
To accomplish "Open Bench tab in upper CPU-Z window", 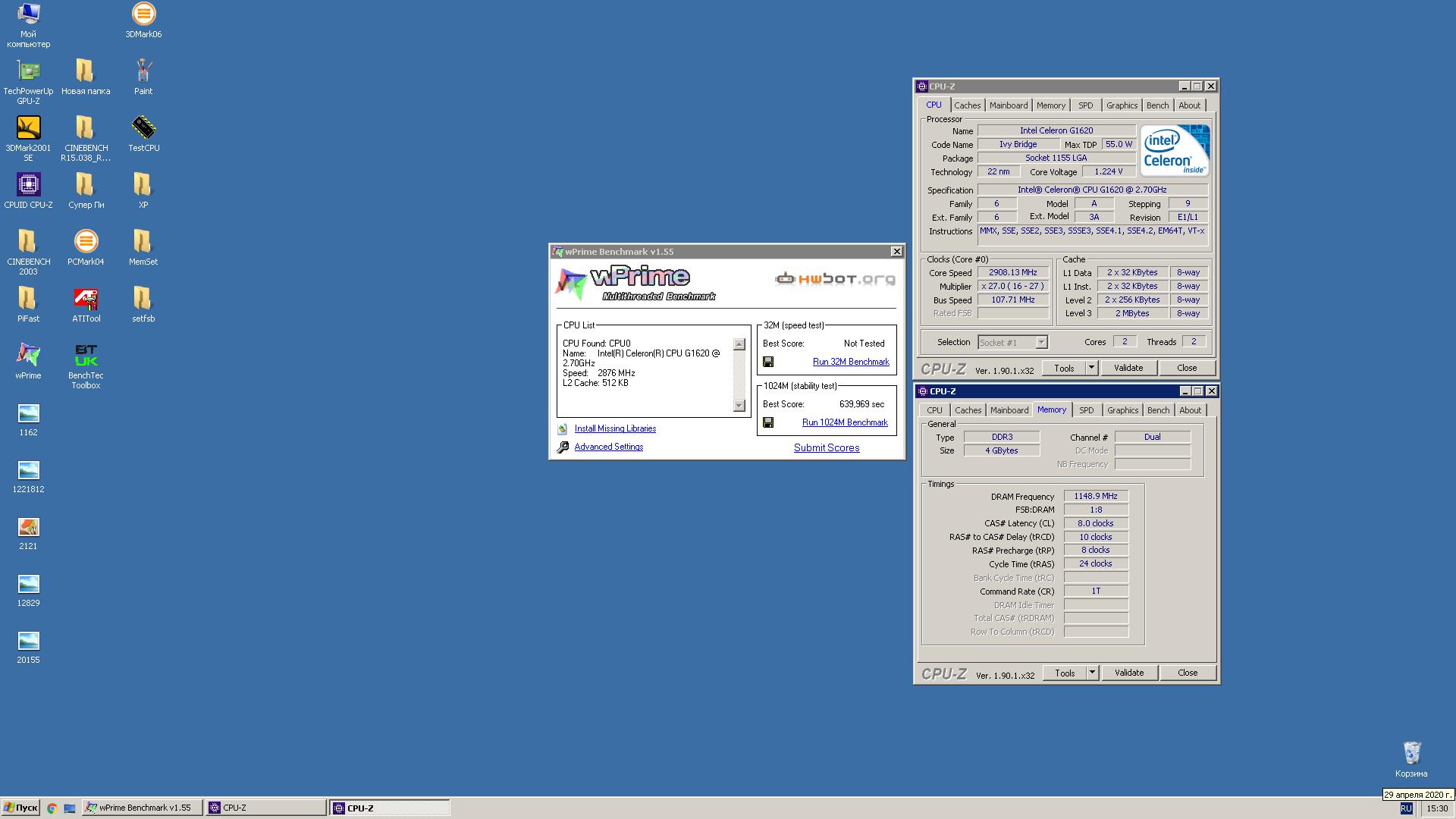I will click(1157, 105).
